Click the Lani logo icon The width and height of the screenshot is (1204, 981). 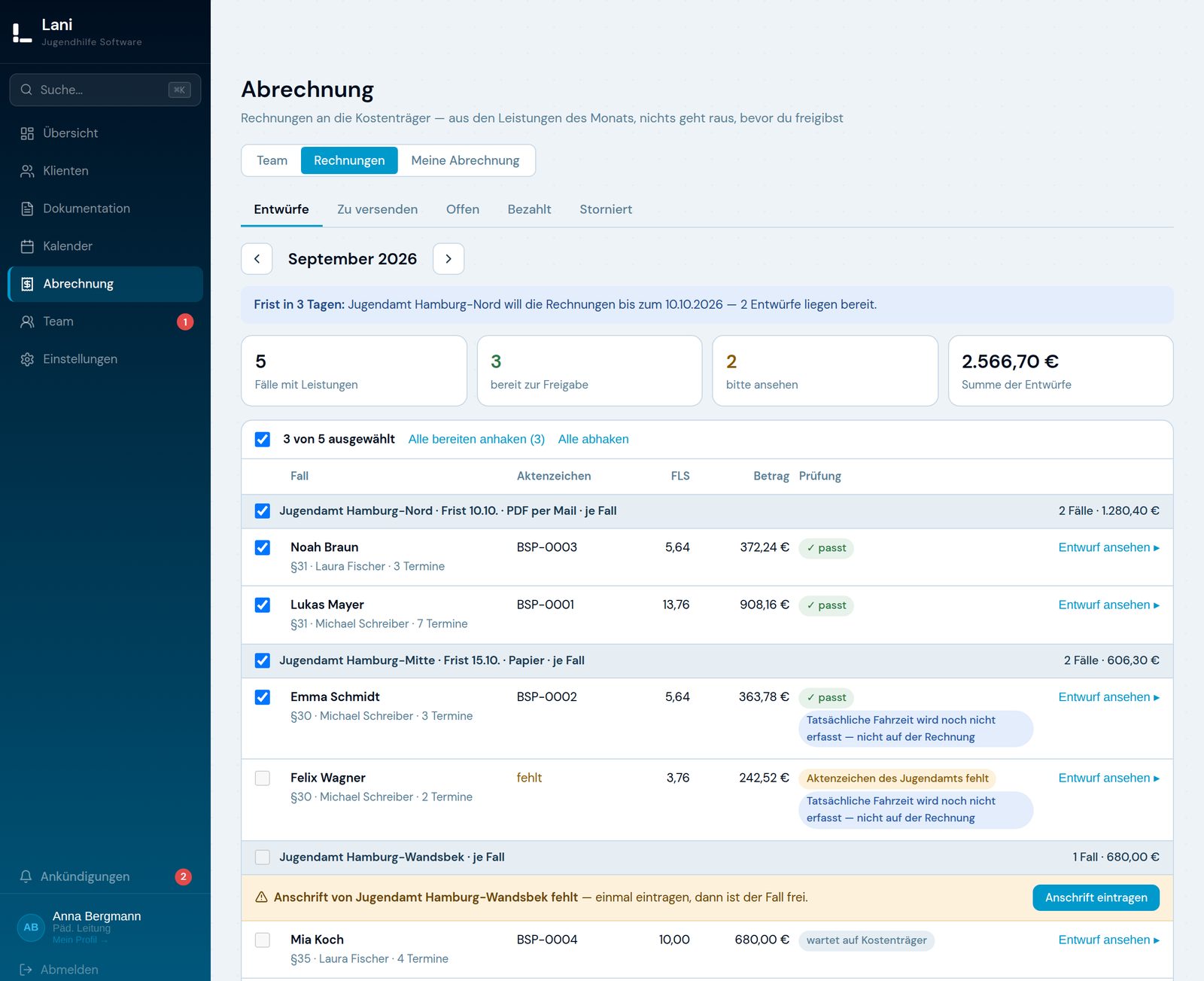(22, 32)
